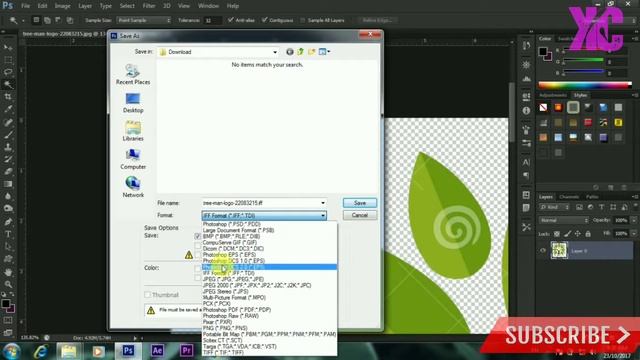640x360 pixels.
Task: Select the Move tool
Action: click(x=8, y=48)
